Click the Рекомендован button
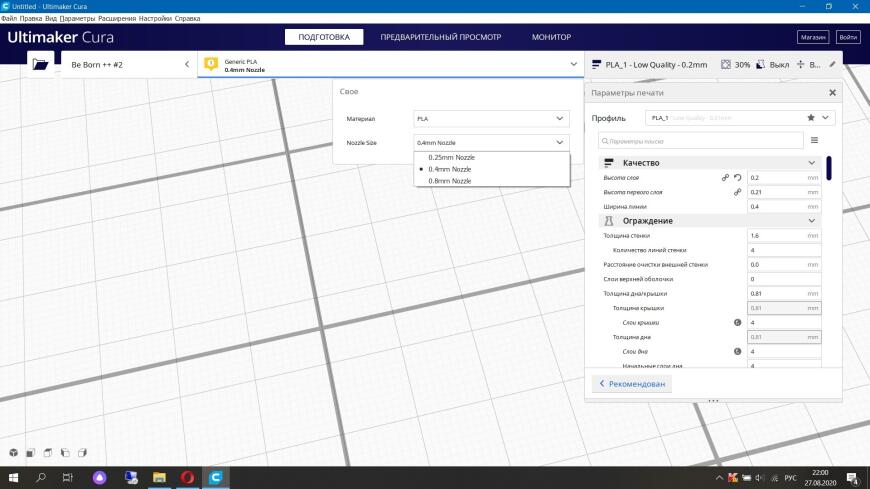Viewport: 870px width, 489px height. (x=631, y=384)
